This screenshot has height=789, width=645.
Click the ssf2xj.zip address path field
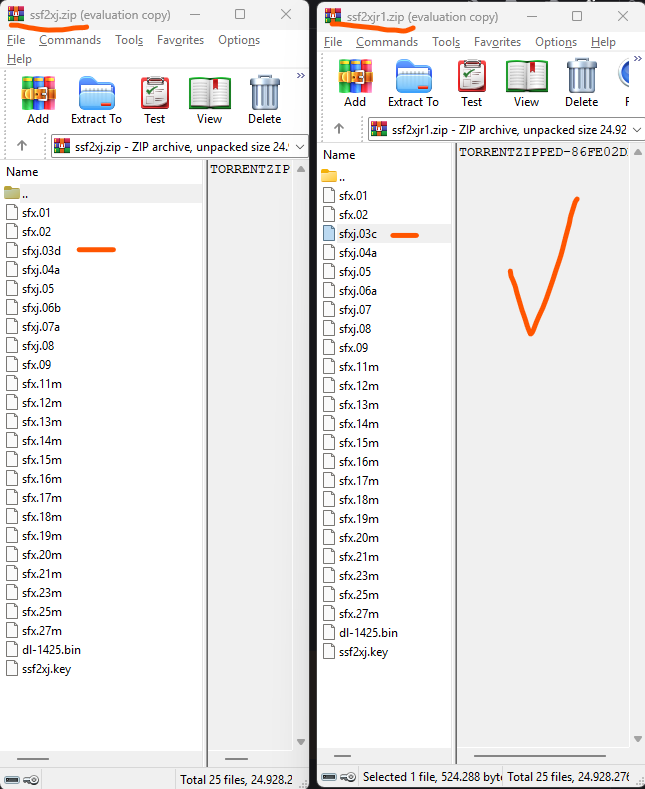point(179,146)
